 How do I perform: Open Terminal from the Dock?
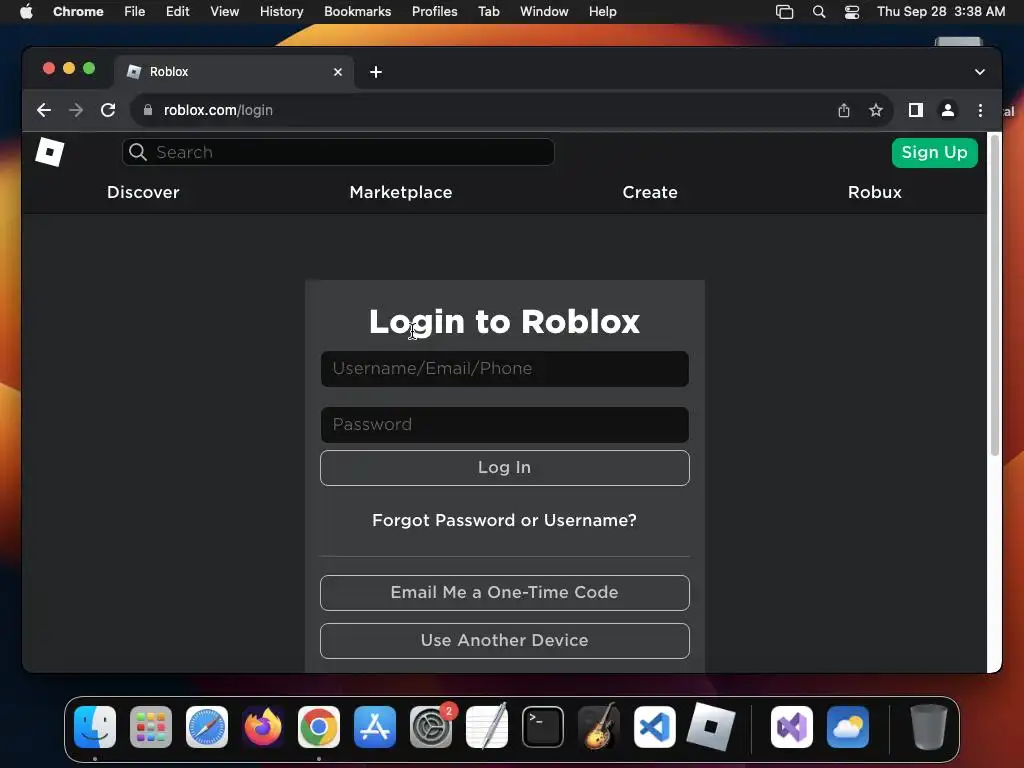[x=543, y=727]
